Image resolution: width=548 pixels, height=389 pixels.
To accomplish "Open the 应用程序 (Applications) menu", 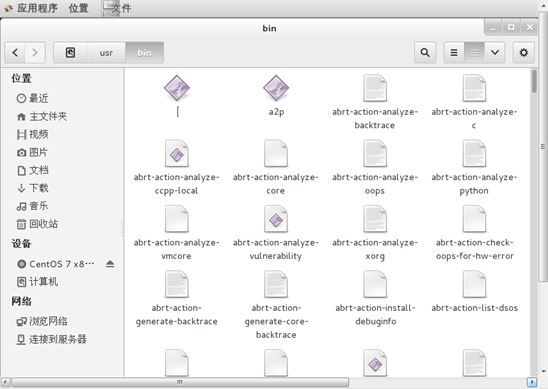I will click(31, 8).
